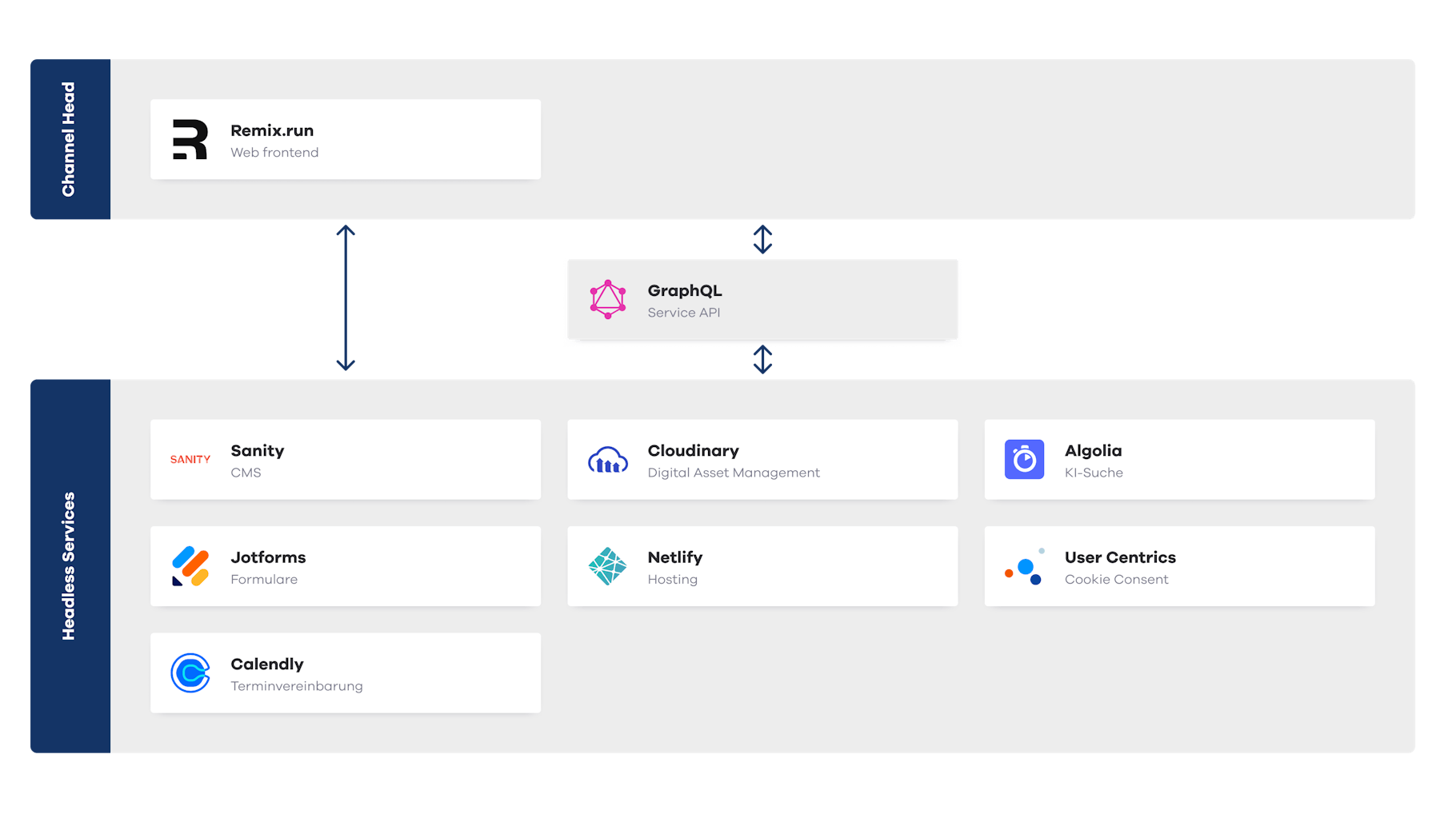
Task: Select the Algolia card title
Action: click(x=1094, y=451)
